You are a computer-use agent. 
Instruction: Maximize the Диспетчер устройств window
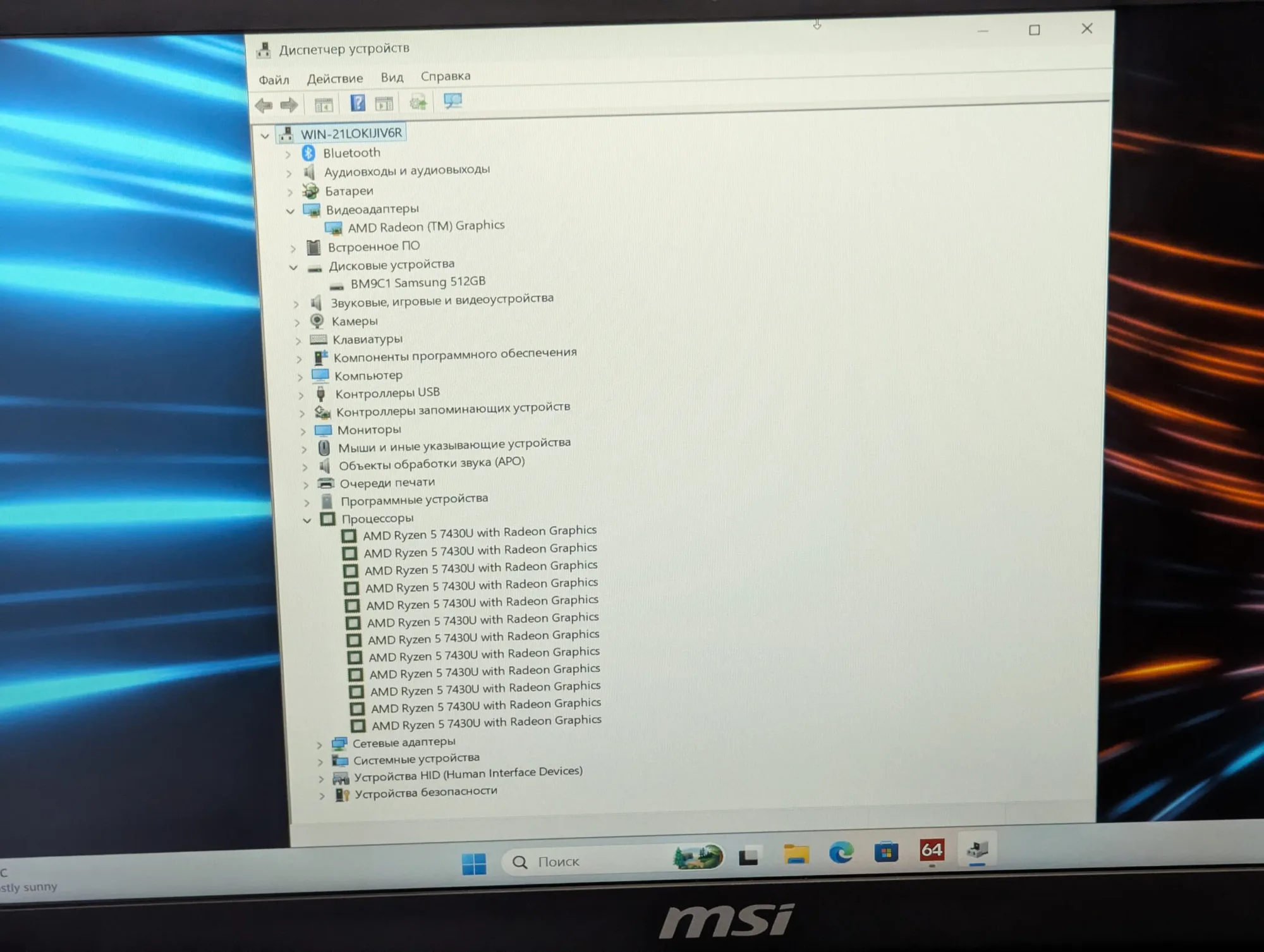coord(1035,30)
